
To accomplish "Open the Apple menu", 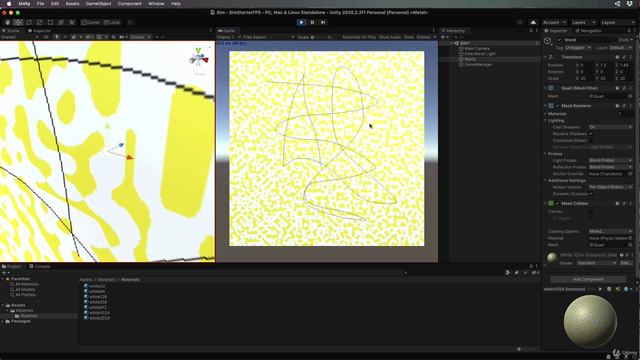I will click(x=9, y=4).
